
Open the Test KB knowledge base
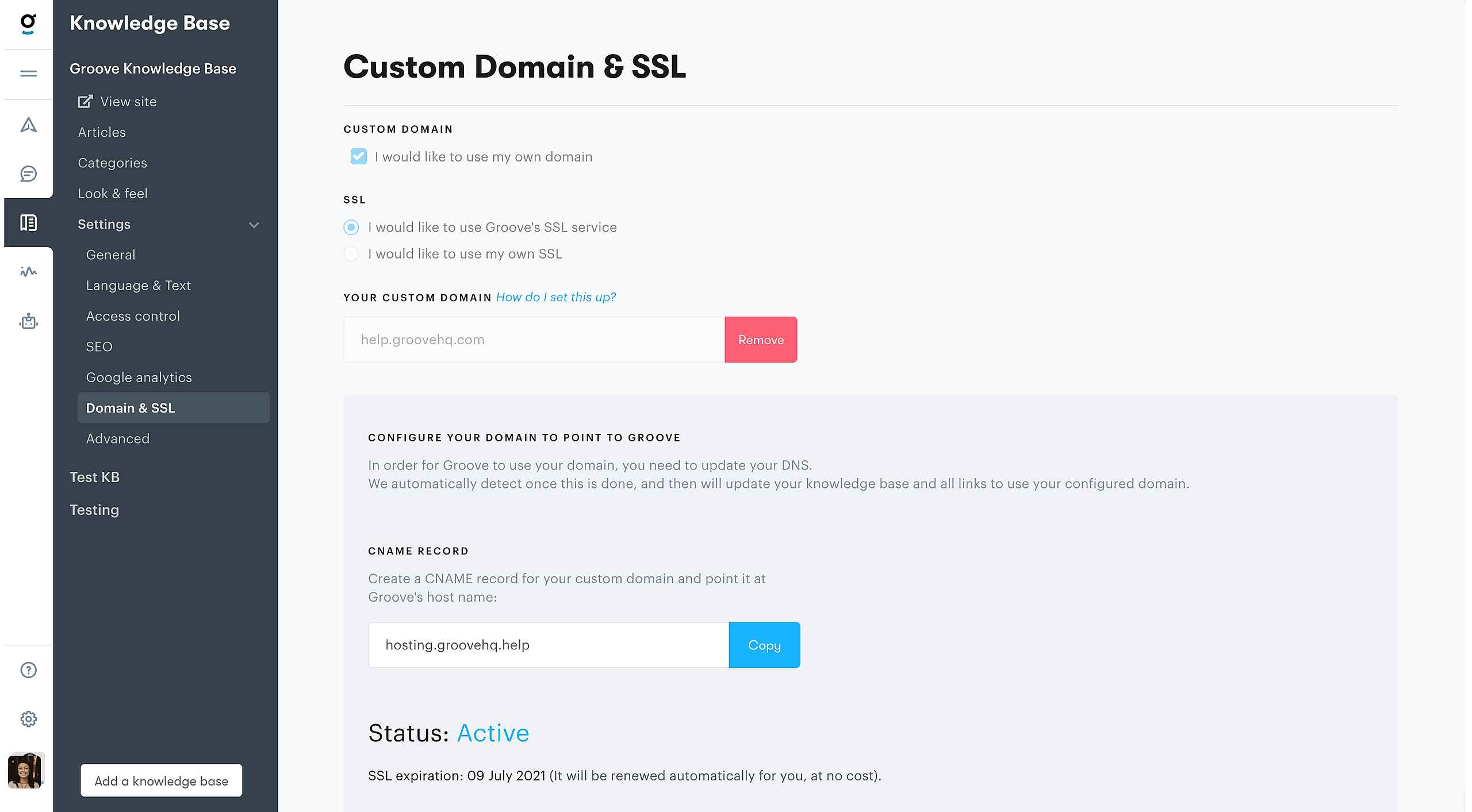(95, 477)
